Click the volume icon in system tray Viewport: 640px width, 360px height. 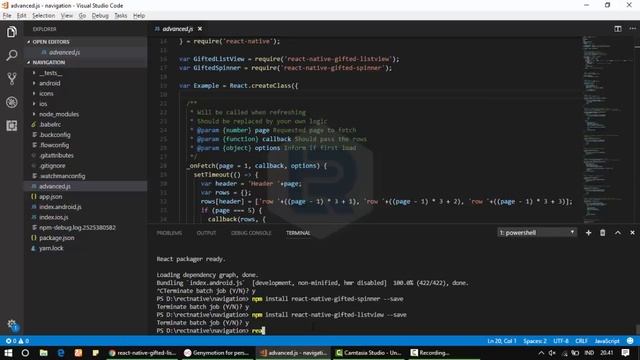552,353
